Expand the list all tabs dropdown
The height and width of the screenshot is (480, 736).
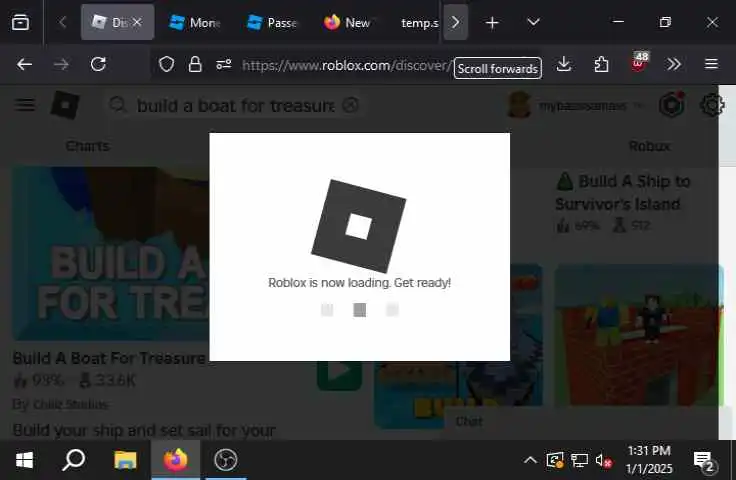point(533,22)
